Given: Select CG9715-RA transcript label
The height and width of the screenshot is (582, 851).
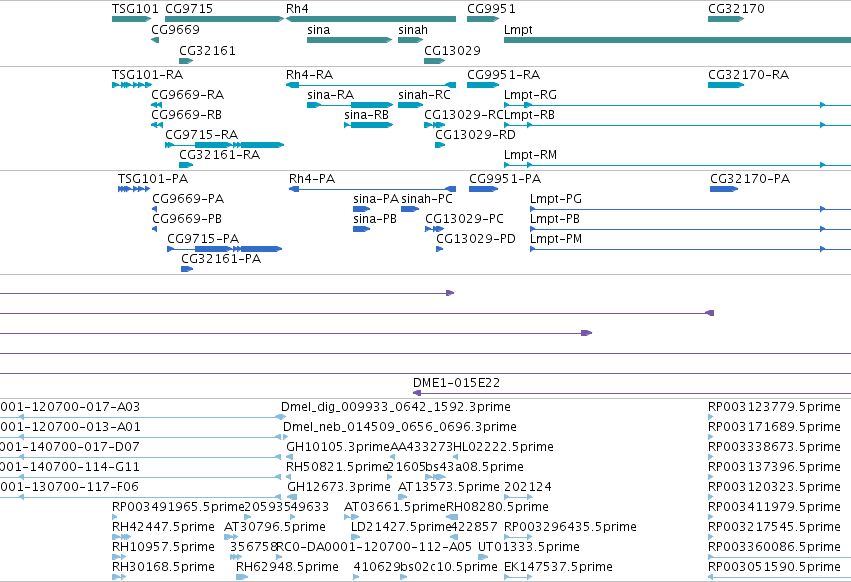Looking at the screenshot, I should pyautogui.click(x=201, y=135).
